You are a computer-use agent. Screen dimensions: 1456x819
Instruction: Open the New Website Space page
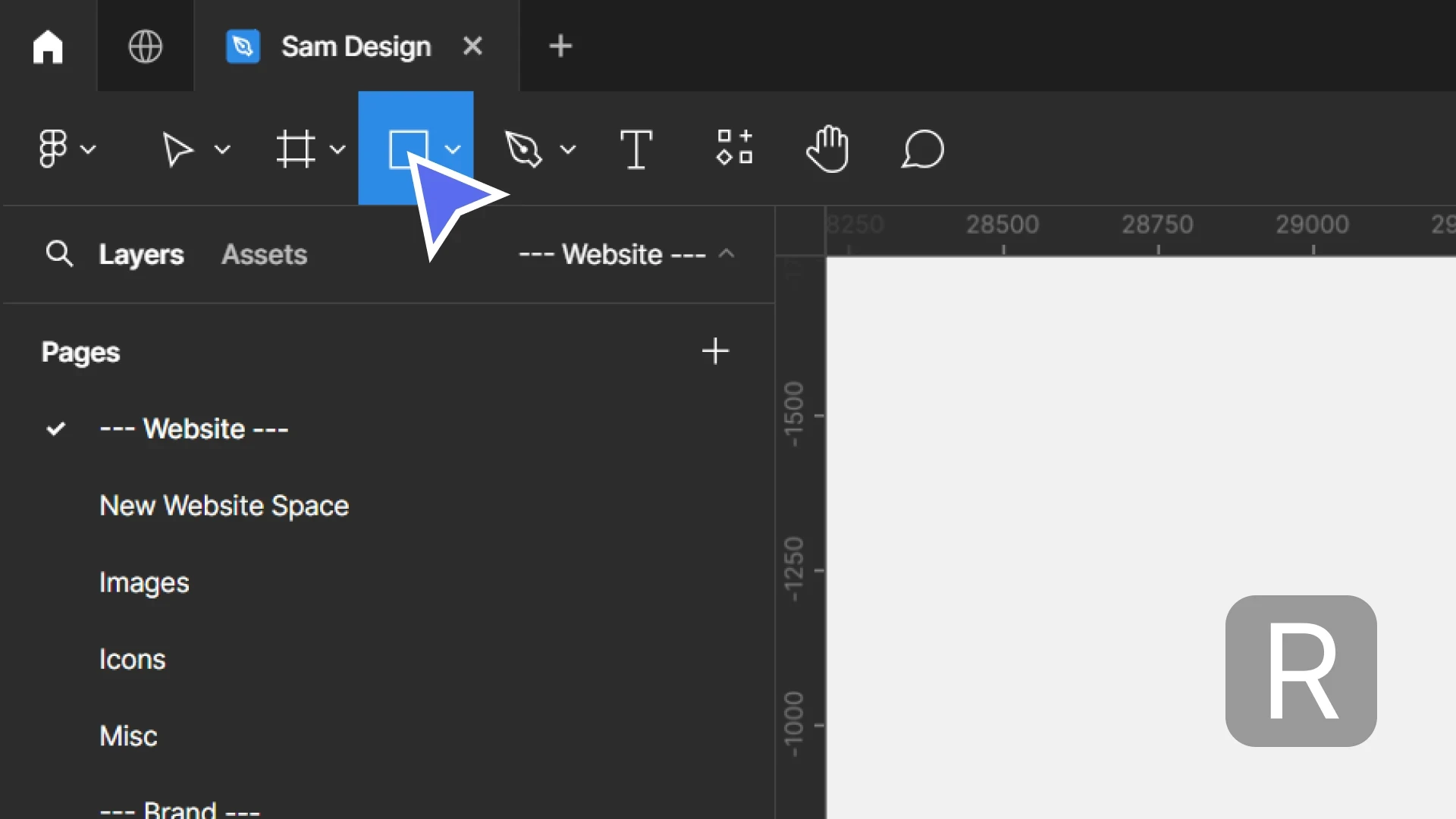[224, 506]
